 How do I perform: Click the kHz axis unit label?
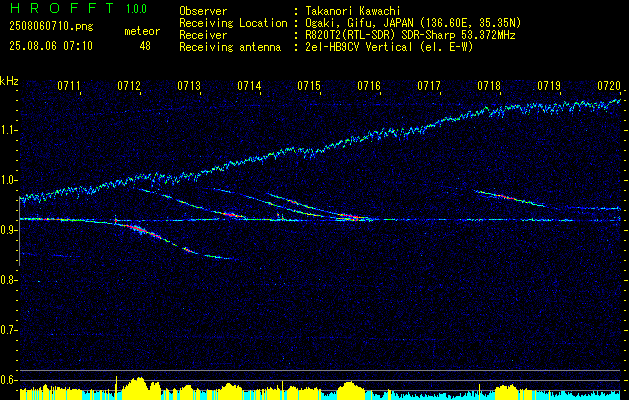[9, 81]
